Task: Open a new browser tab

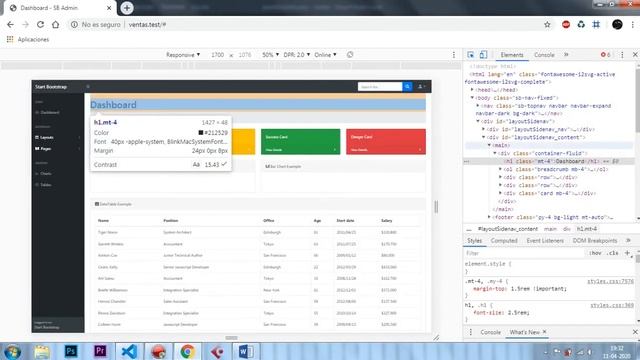Action: 127,8
